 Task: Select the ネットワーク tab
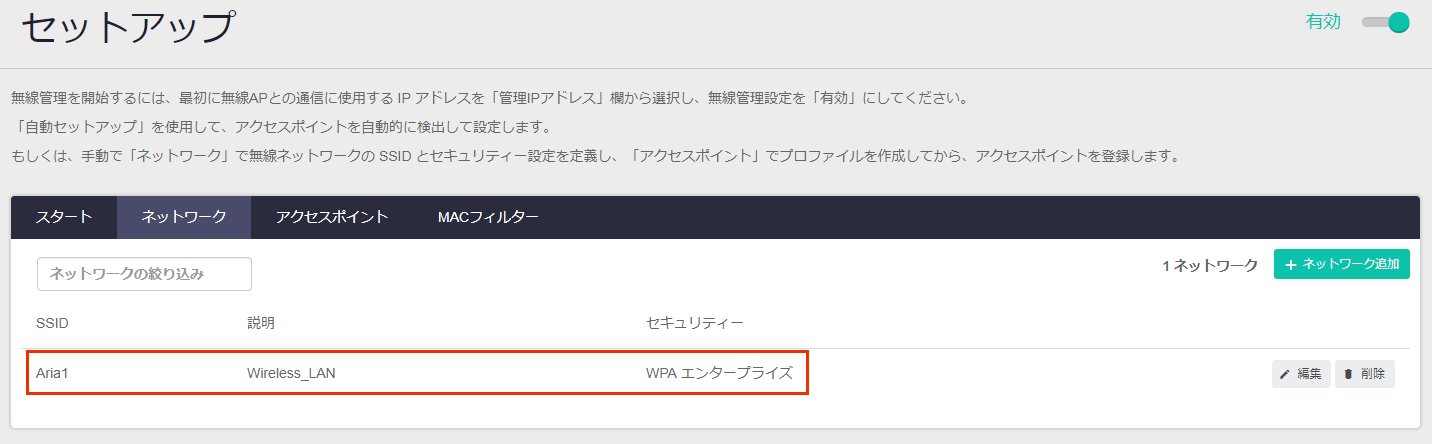(x=184, y=217)
